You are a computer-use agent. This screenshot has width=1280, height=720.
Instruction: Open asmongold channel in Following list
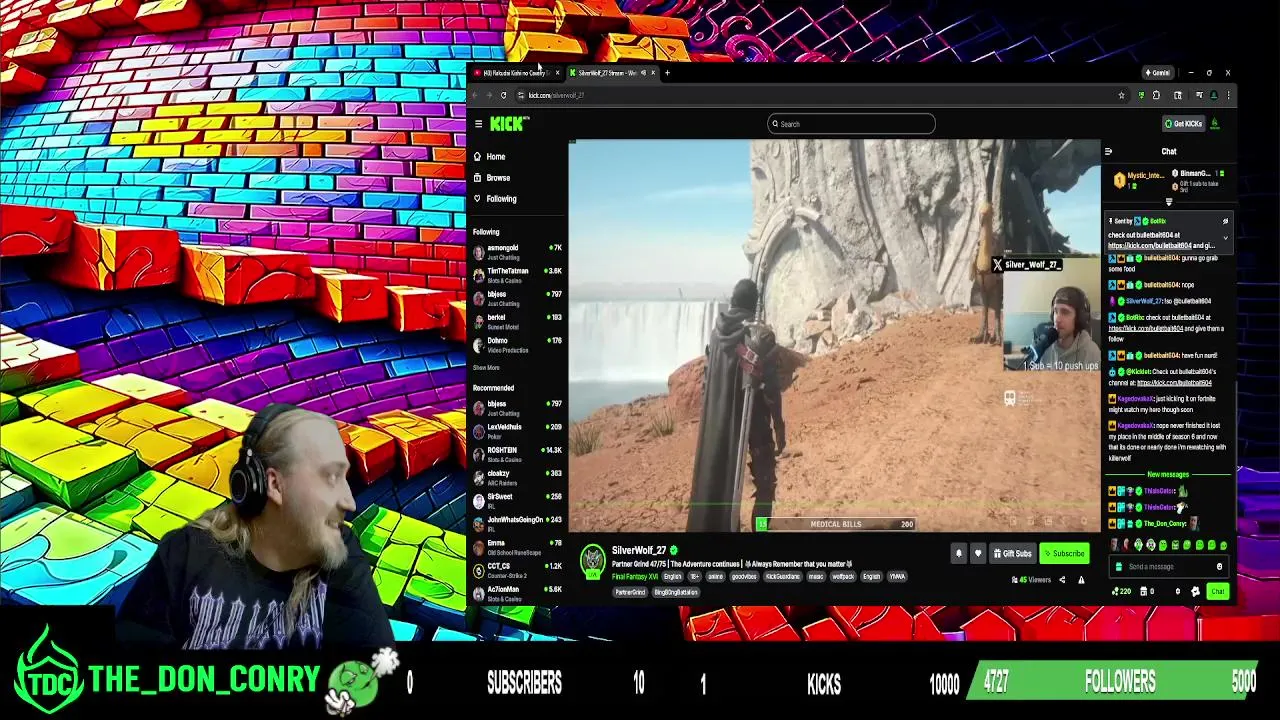point(517,252)
